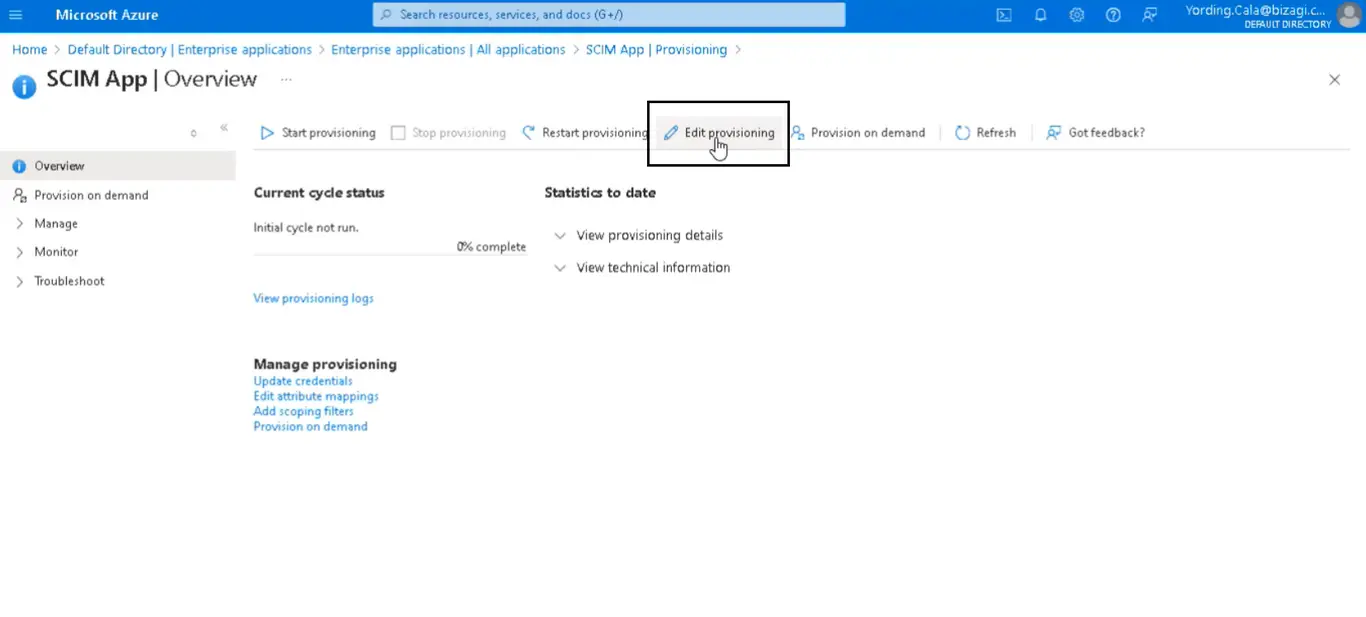Open the account profile avatar
The height and width of the screenshot is (617, 1366).
[1349, 15]
